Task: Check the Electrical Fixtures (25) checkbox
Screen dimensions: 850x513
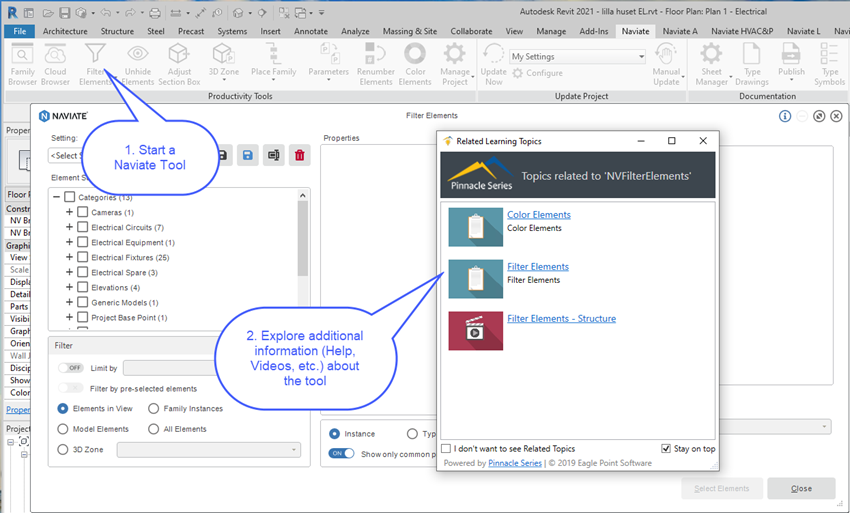Action: coord(82,257)
